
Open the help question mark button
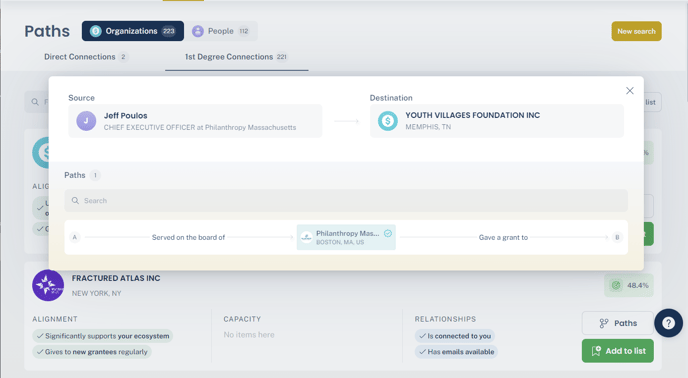pyautogui.click(x=668, y=323)
